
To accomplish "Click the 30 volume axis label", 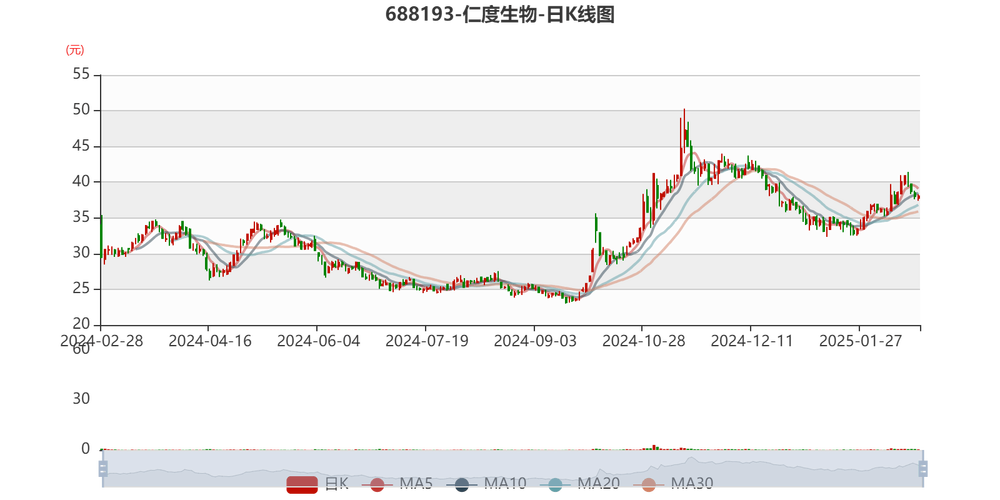I will (x=80, y=399).
